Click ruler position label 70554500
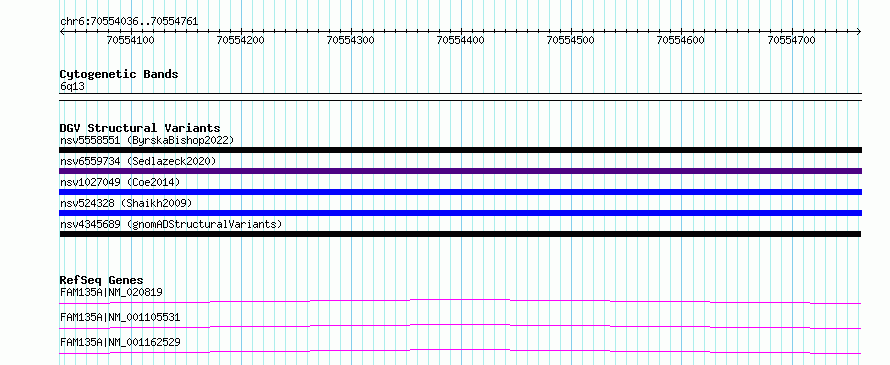890x365 pixels. [570, 40]
